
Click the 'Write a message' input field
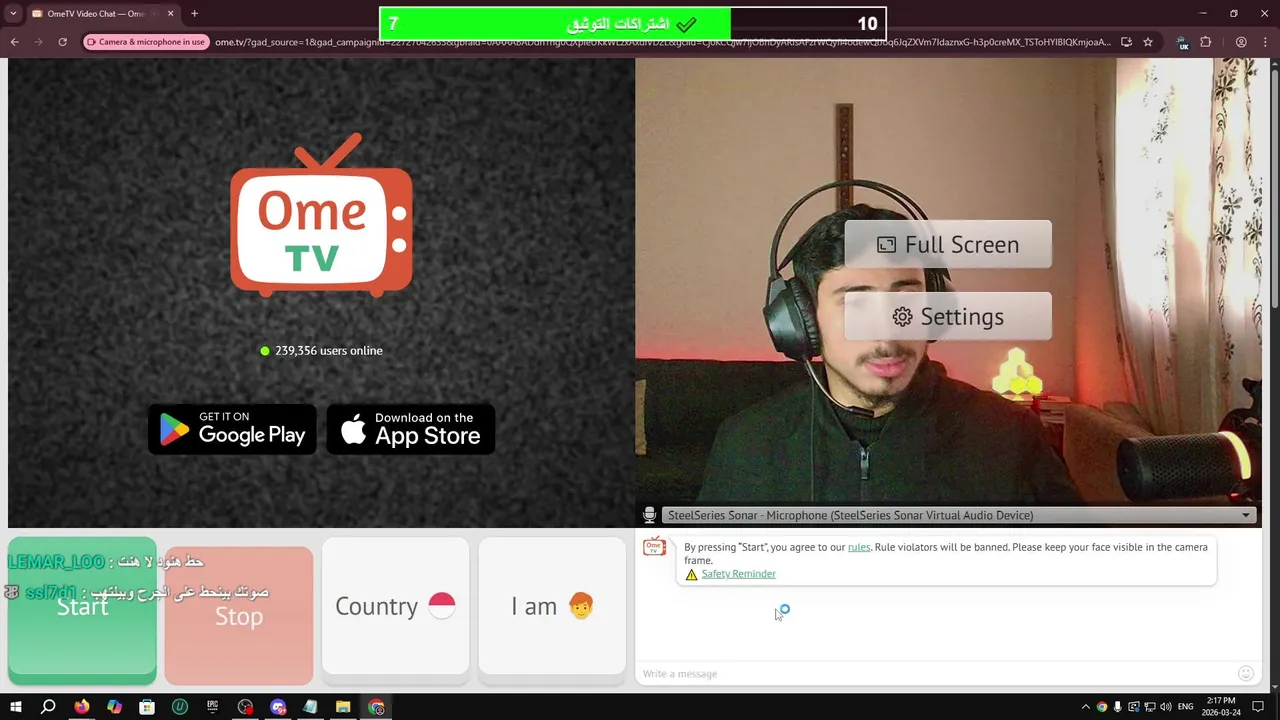tap(935, 673)
